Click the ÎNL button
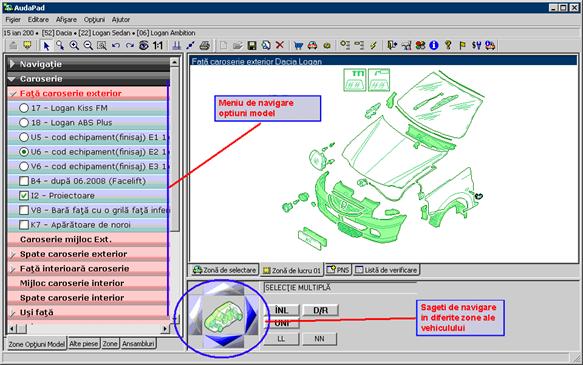 pyautogui.click(x=281, y=310)
